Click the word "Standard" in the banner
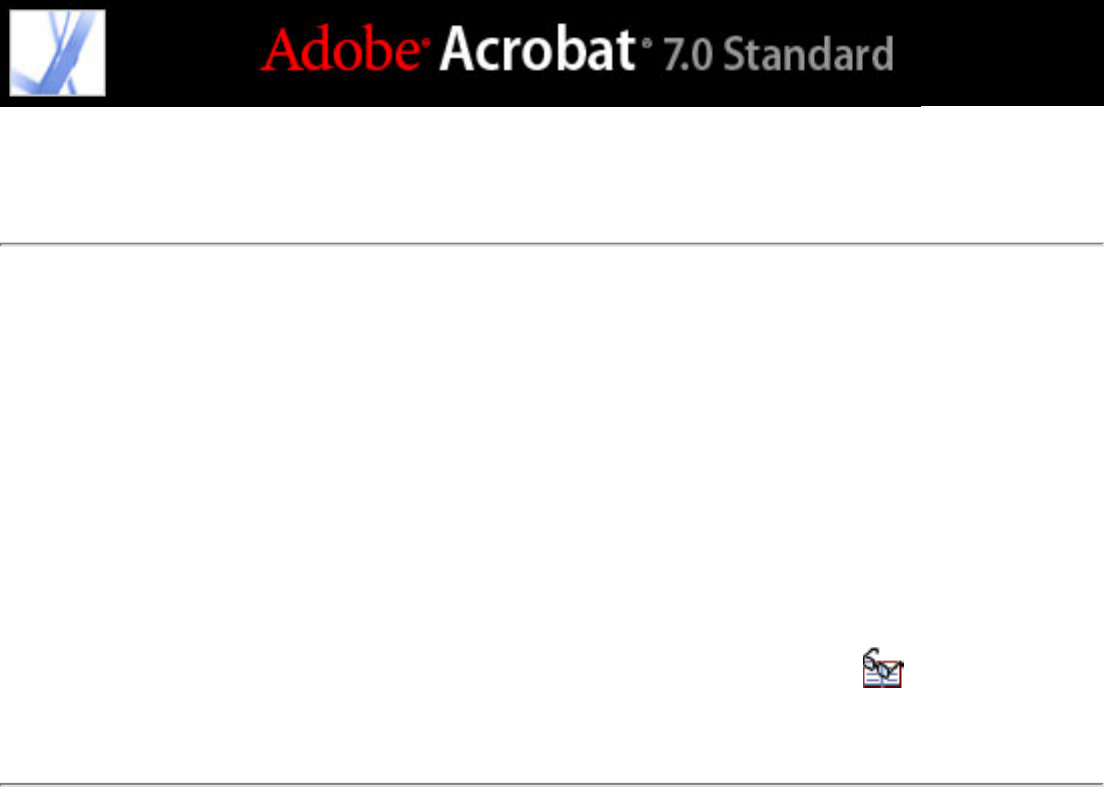1105x787 pixels. 809,54
